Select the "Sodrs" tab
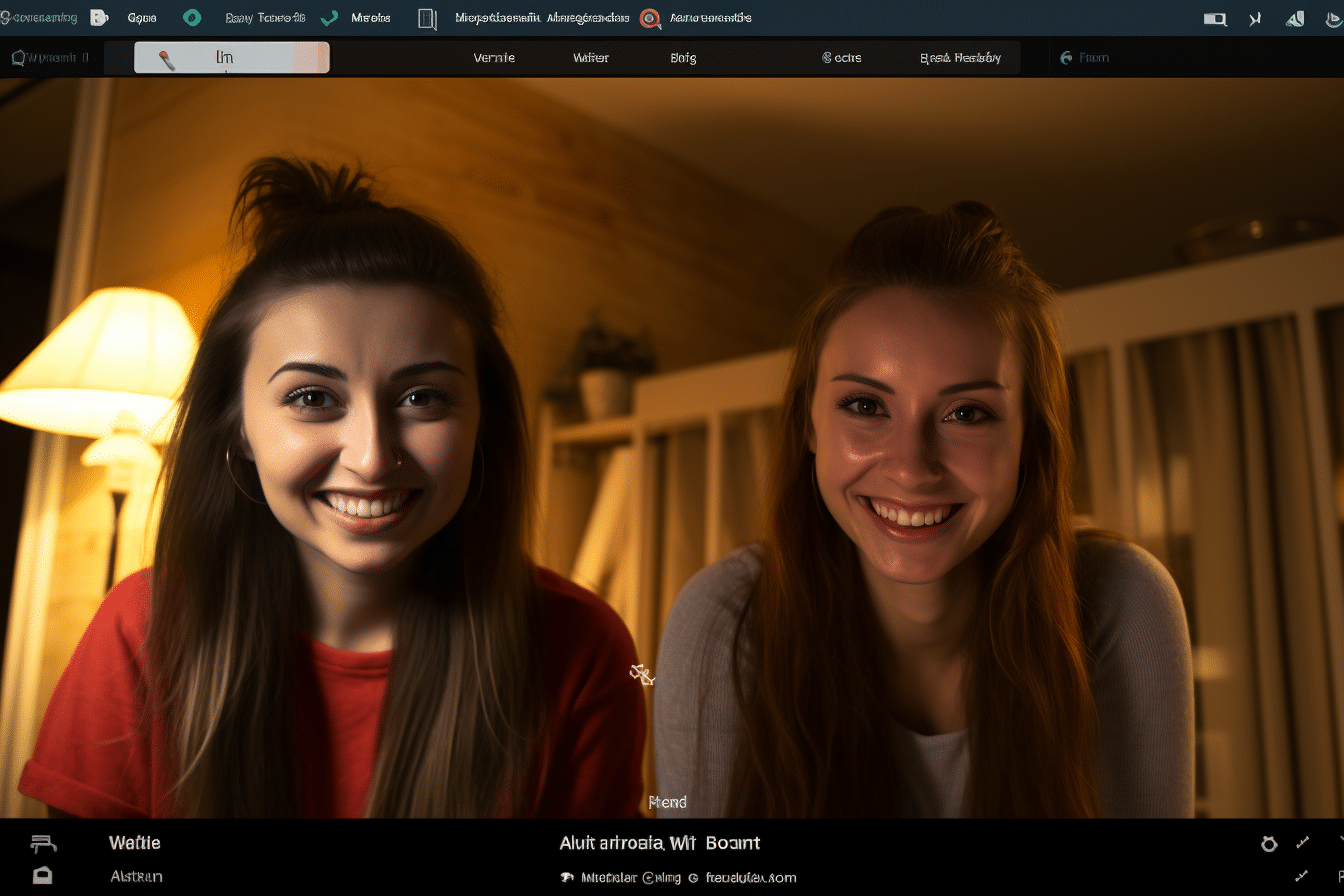This screenshot has height=896, width=1344. pos(842,58)
